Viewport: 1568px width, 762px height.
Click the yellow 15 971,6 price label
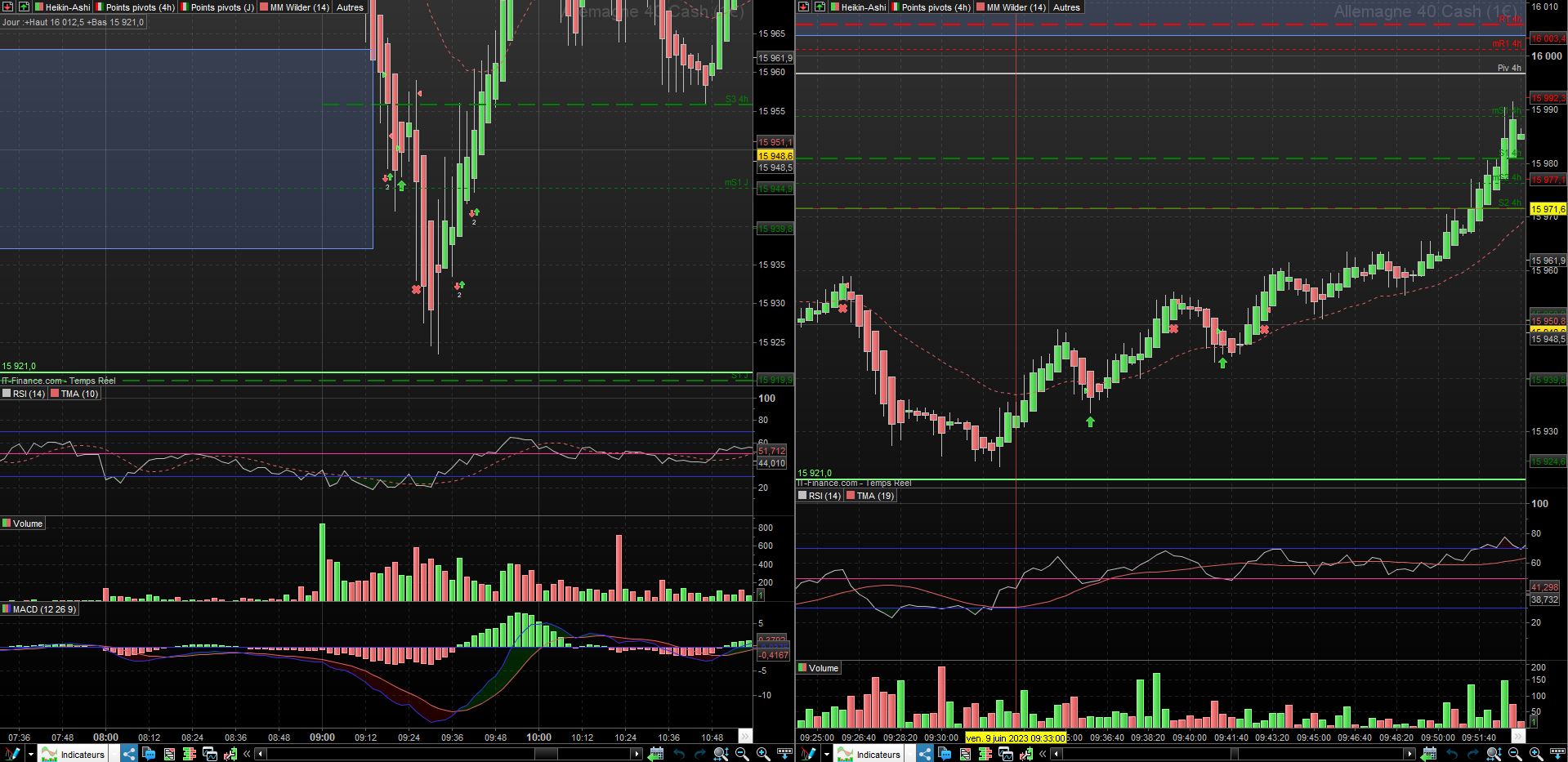(x=1548, y=209)
